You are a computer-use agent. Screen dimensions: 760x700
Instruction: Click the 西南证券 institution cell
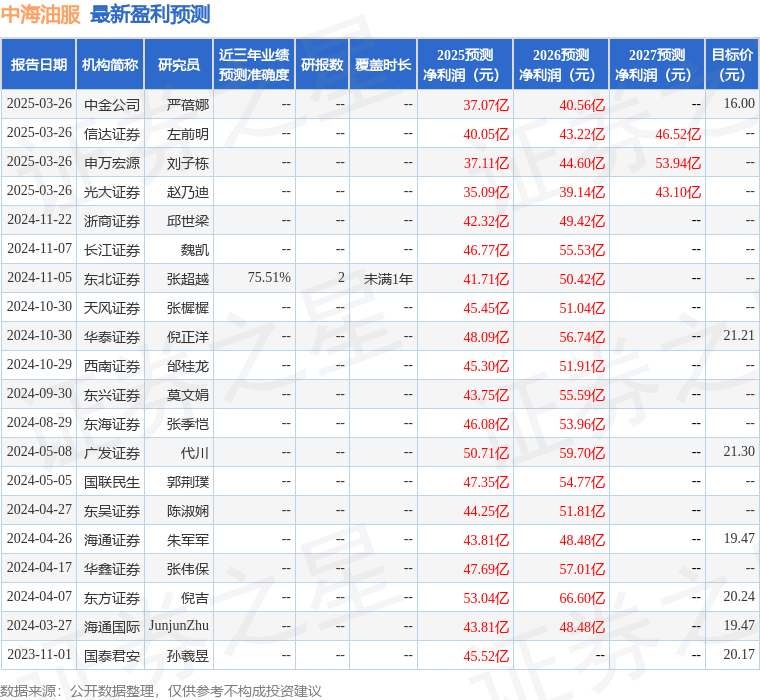pyautogui.click(x=112, y=366)
